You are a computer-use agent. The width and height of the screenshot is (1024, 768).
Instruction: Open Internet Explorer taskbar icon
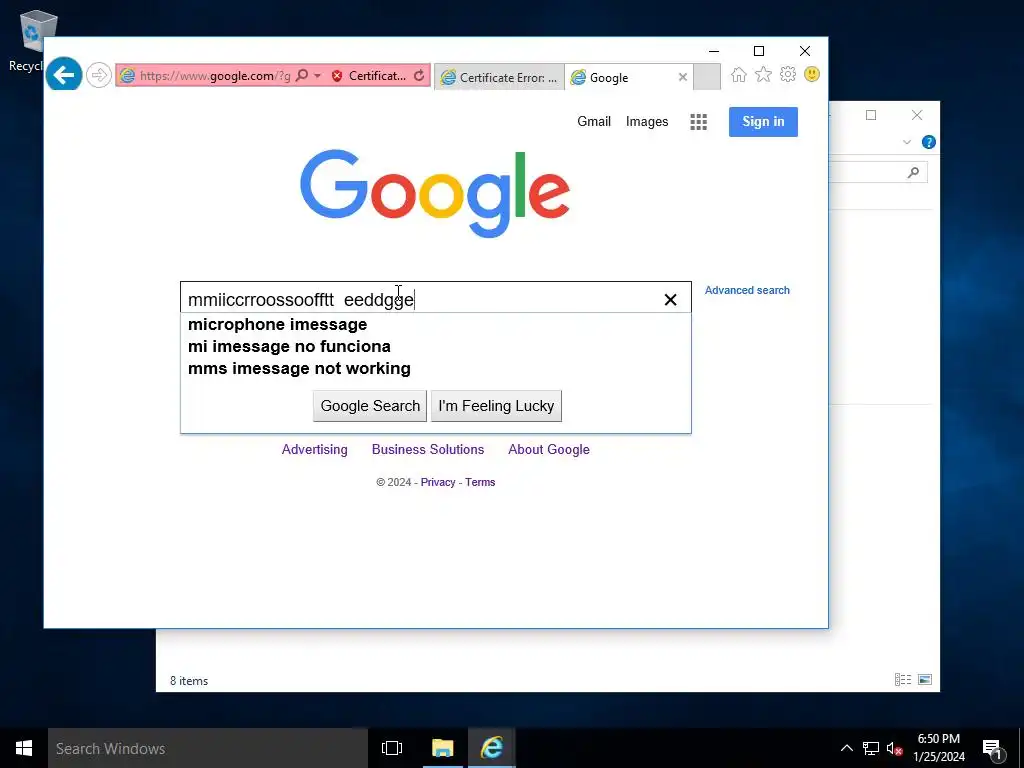click(x=492, y=748)
